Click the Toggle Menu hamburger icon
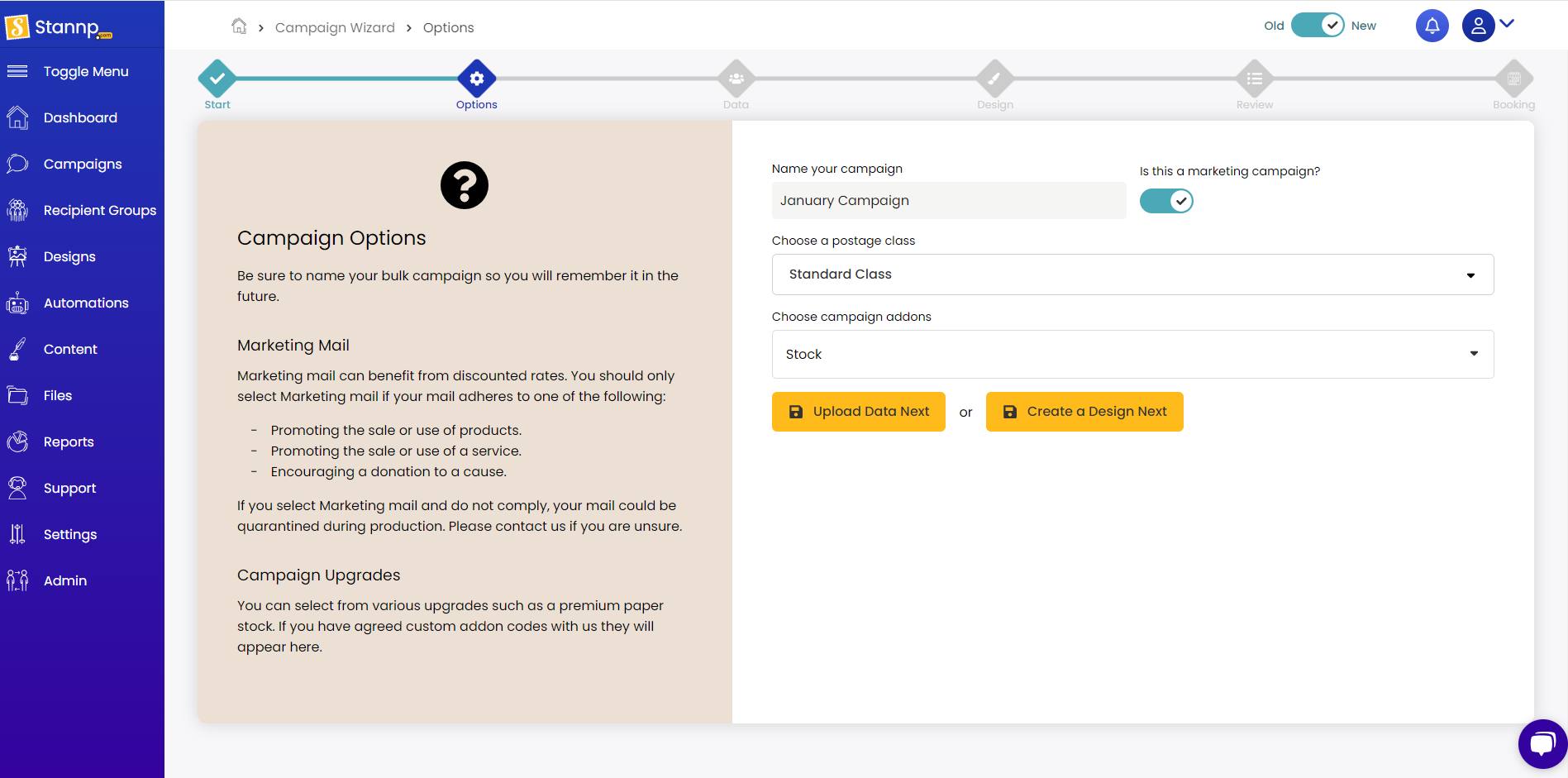 (17, 71)
